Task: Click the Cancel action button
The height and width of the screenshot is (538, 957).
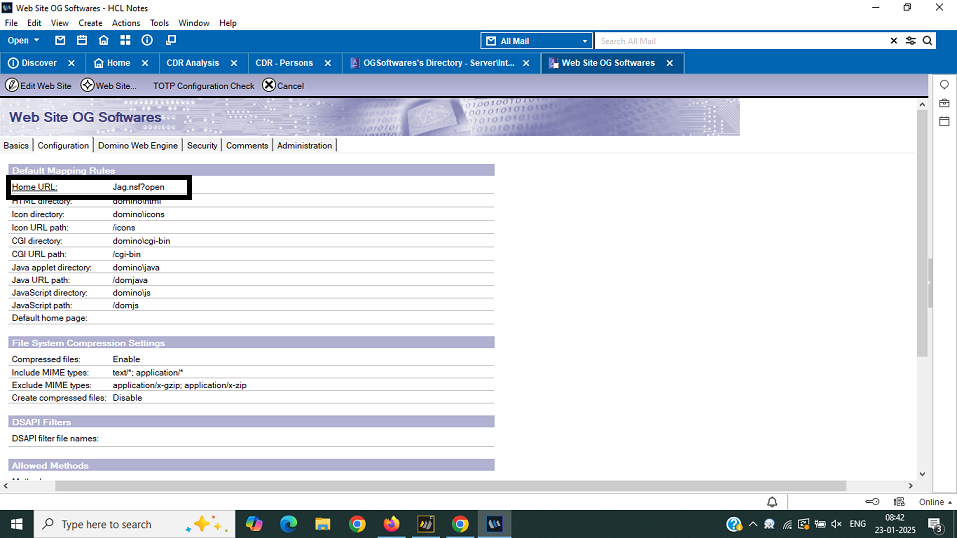Action: (283, 85)
